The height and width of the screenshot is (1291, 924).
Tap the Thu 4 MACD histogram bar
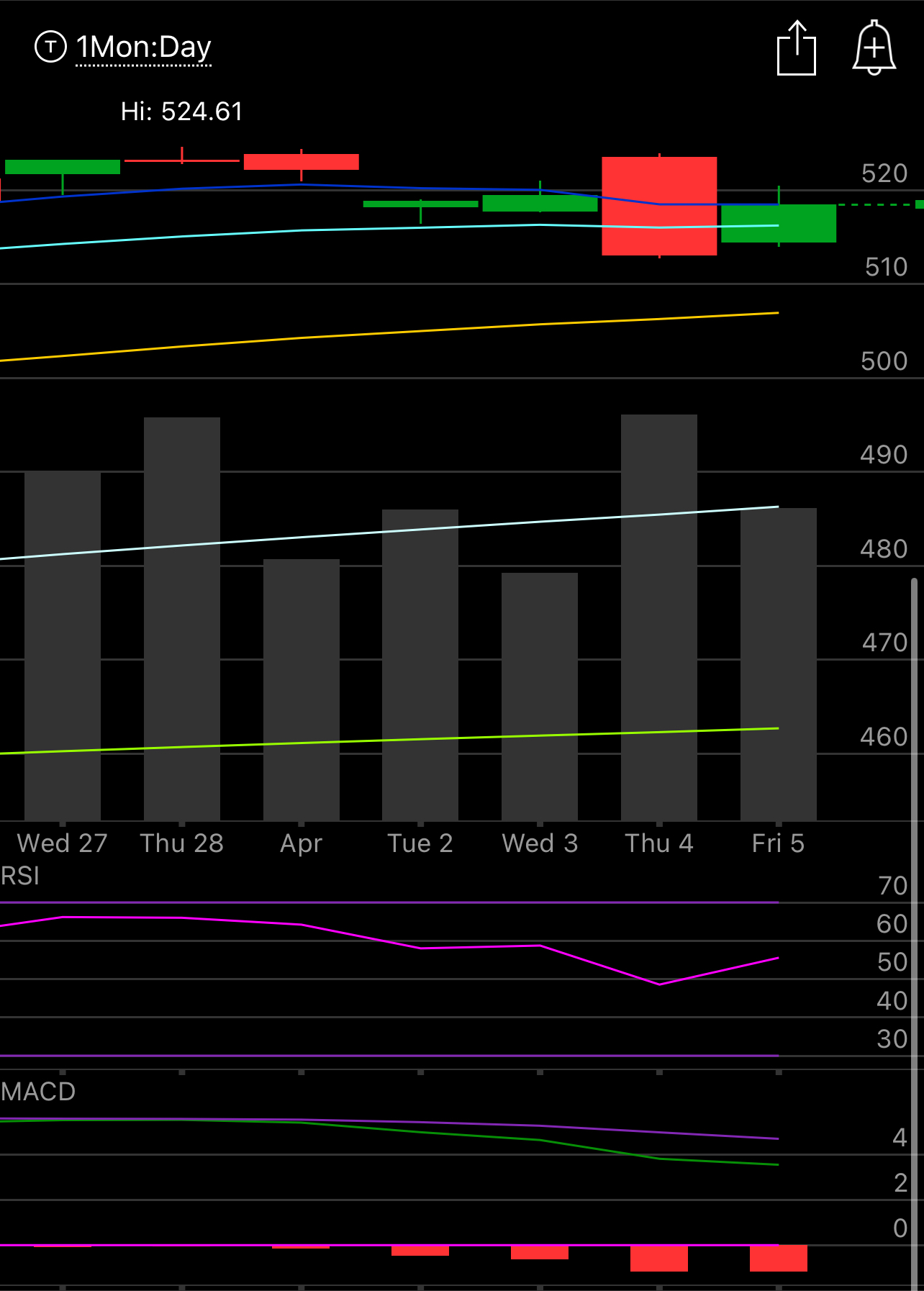(x=659, y=1259)
